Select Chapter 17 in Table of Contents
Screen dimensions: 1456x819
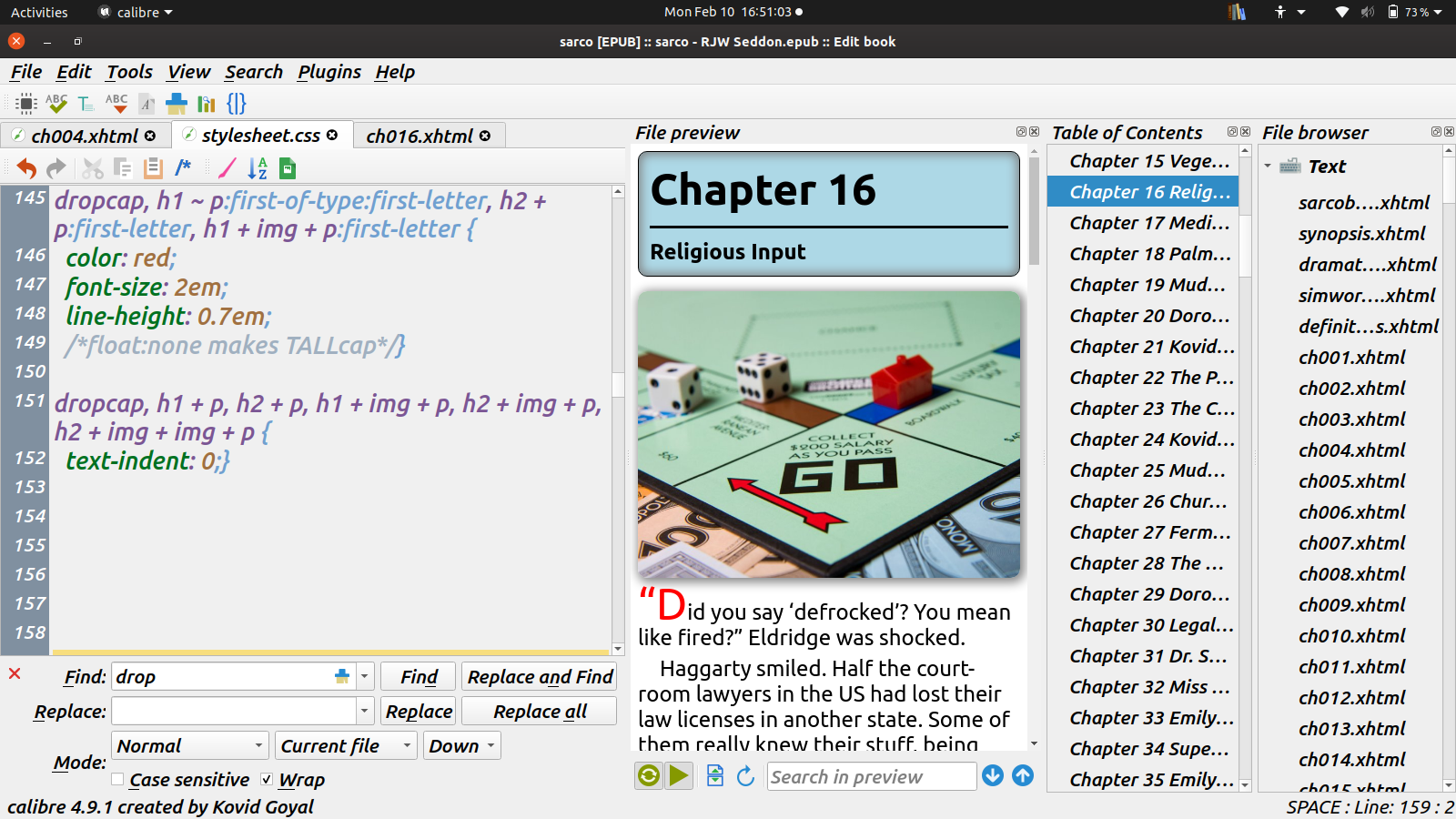1149,223
